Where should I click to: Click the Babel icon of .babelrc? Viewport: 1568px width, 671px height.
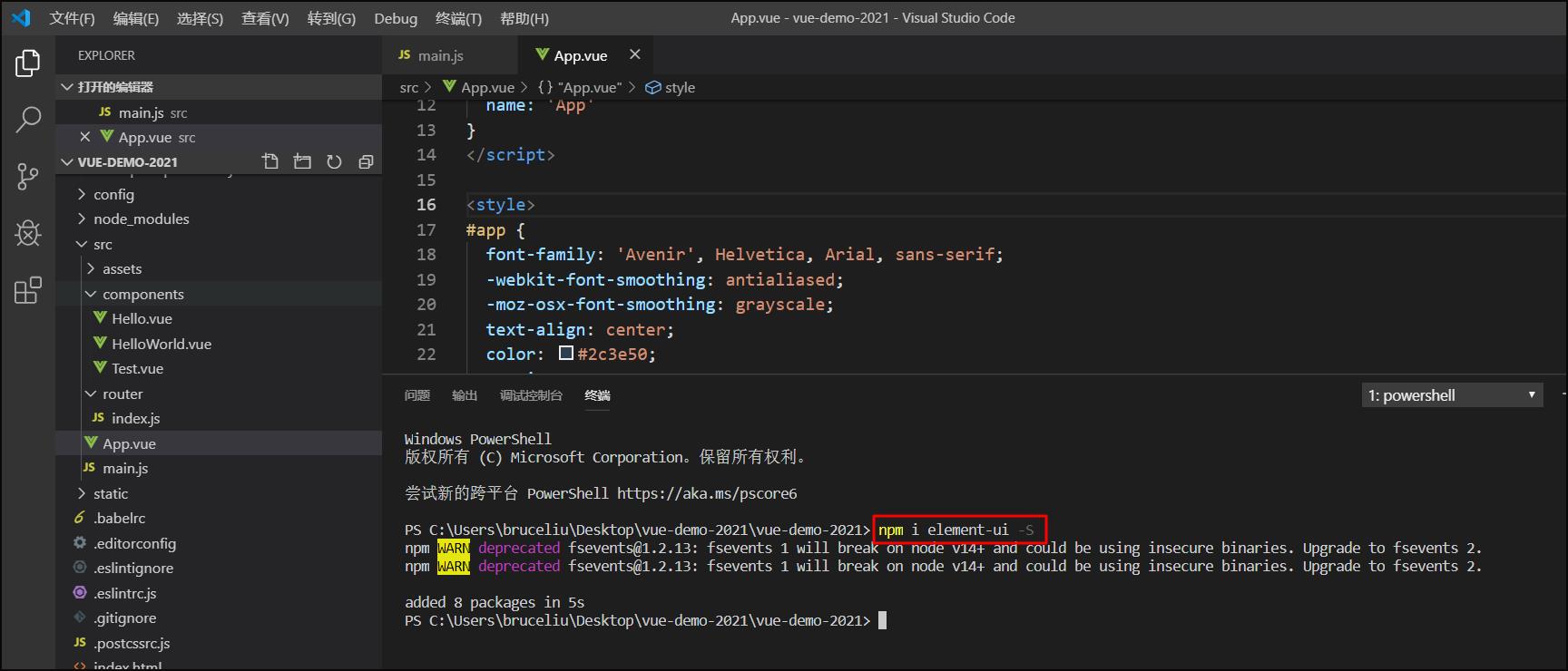click(x=80, y=518)
